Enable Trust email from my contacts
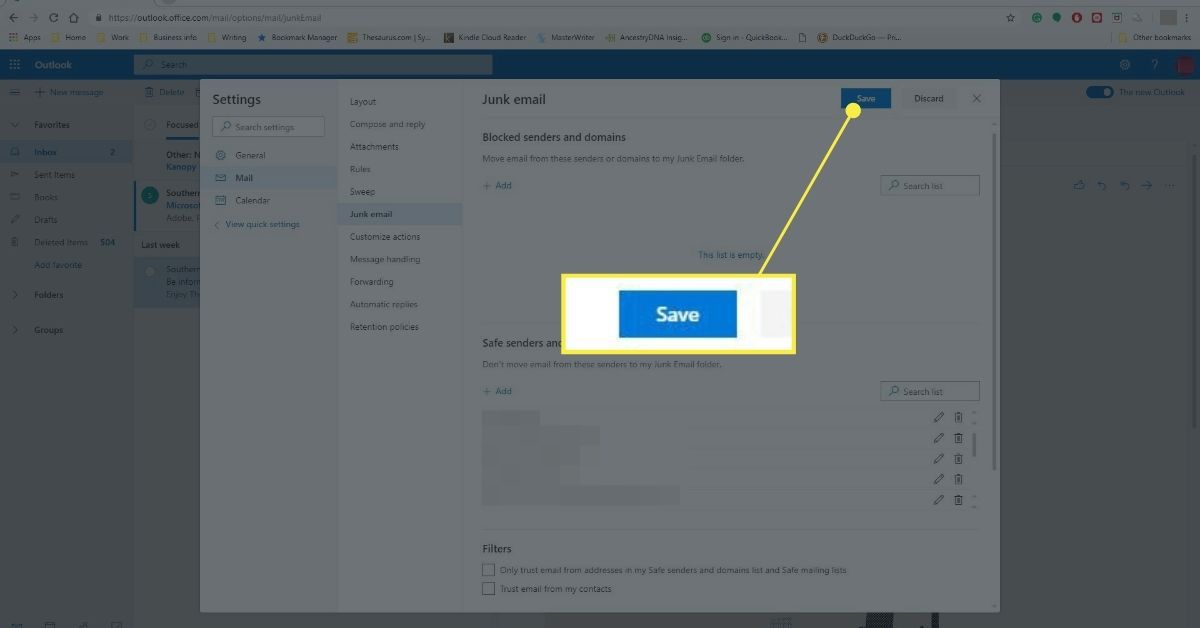Image resolution: width=1200 pixels, height=628 pixels. pos(489,589)
